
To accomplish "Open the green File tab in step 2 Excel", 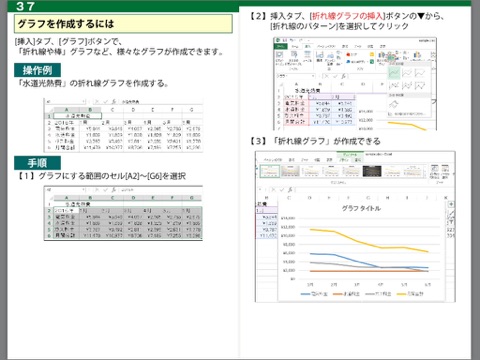I will click(x=281, y=47).
